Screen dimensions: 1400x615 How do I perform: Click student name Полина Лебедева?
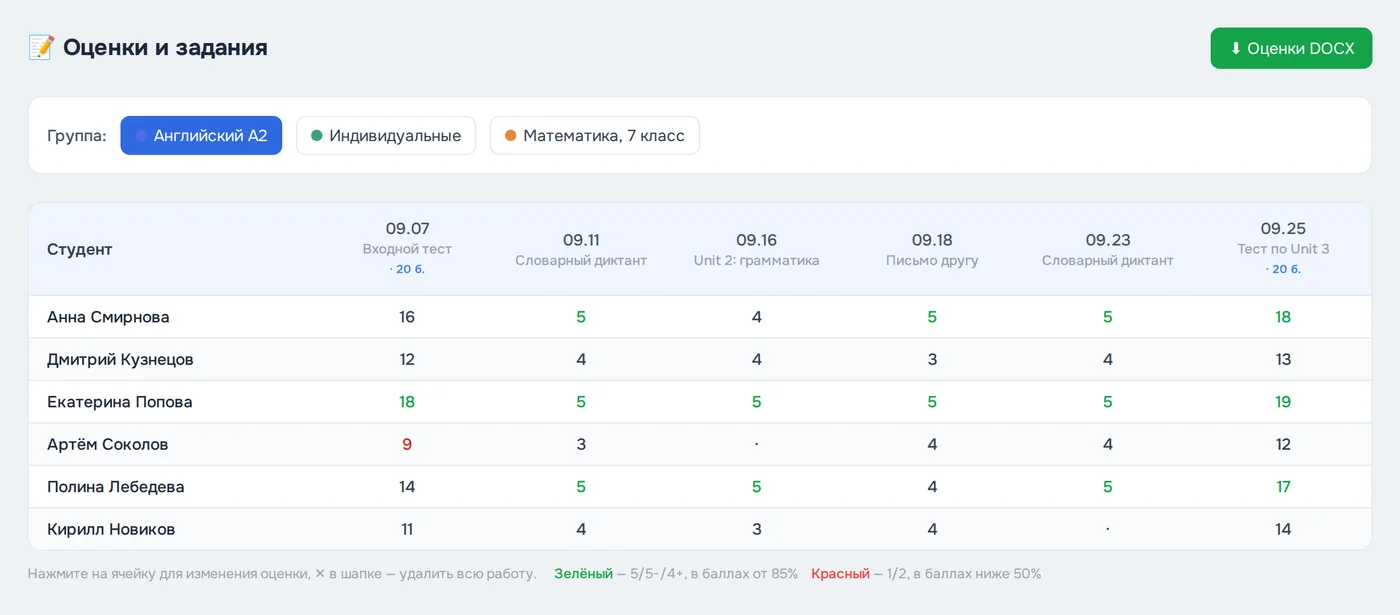[x=116, y=487]
